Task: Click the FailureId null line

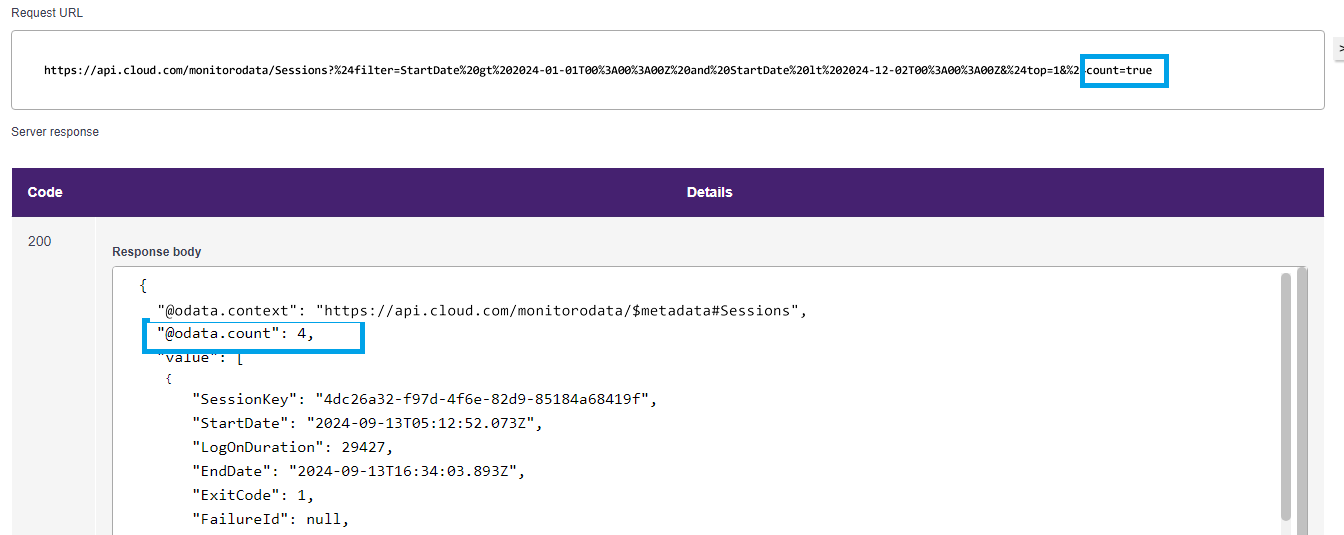Action: tap(270, 519)
